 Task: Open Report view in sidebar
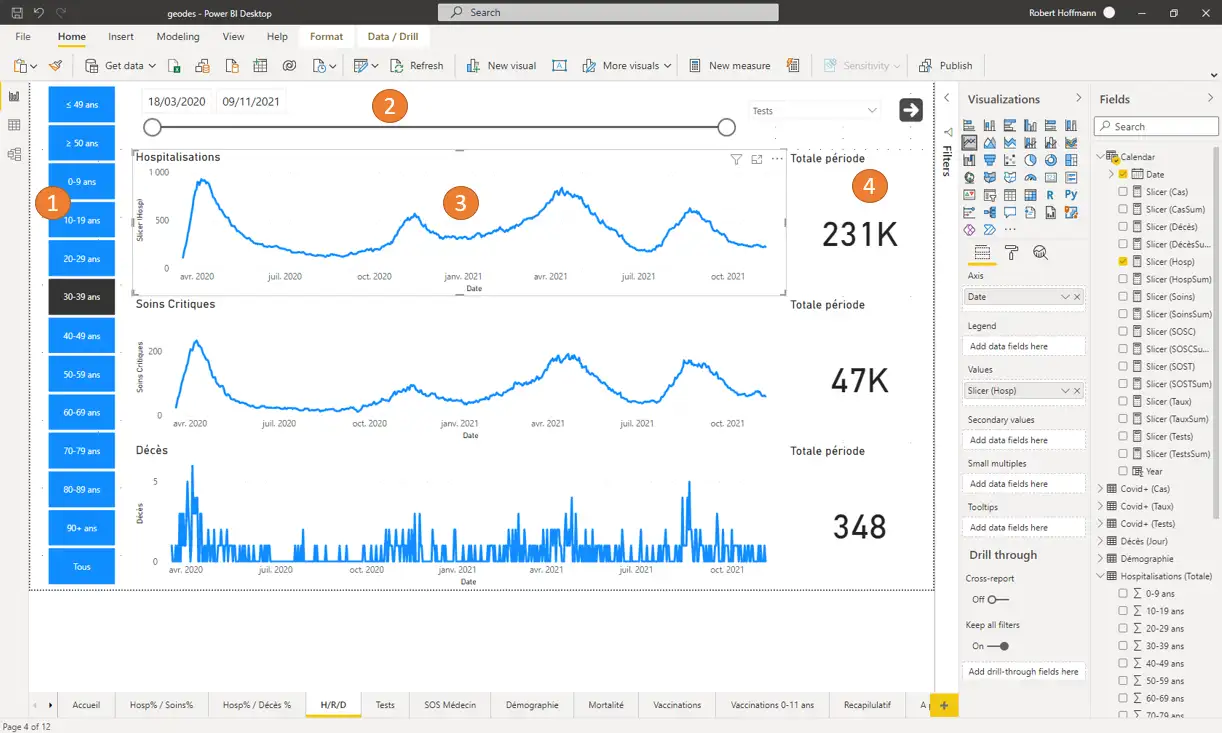[14, 96]
